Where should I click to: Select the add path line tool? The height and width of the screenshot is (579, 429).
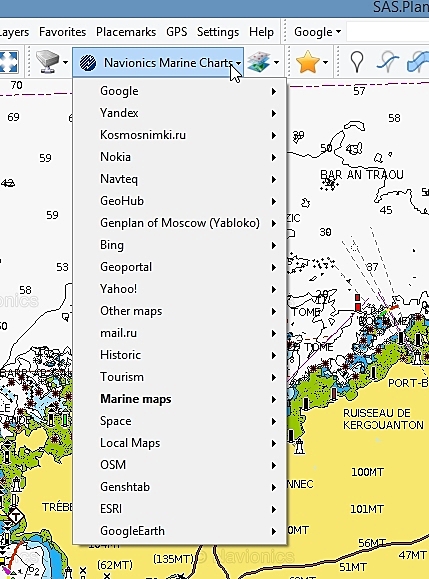point(387,62)
